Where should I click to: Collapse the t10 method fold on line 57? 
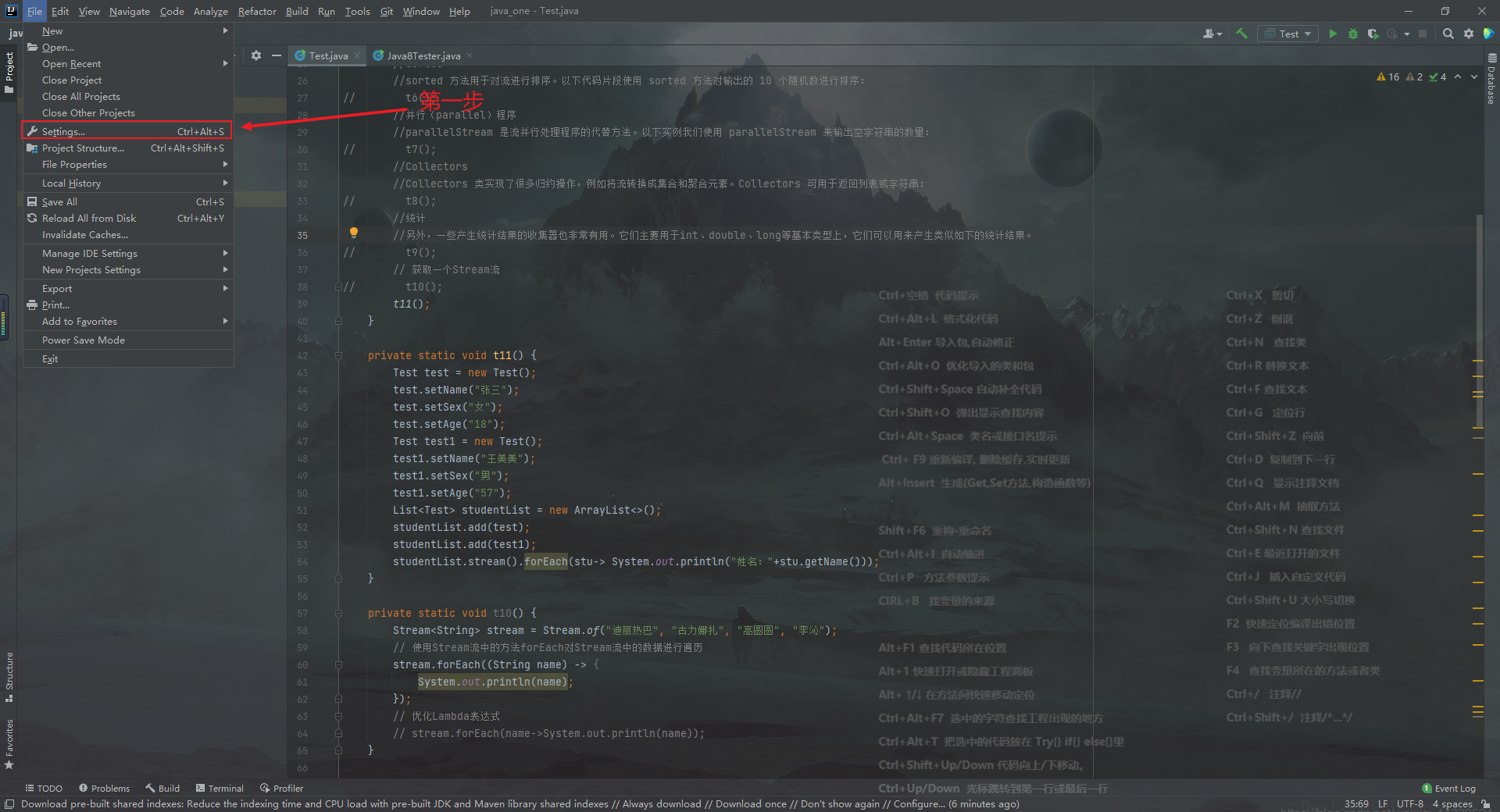click(339, 613)
